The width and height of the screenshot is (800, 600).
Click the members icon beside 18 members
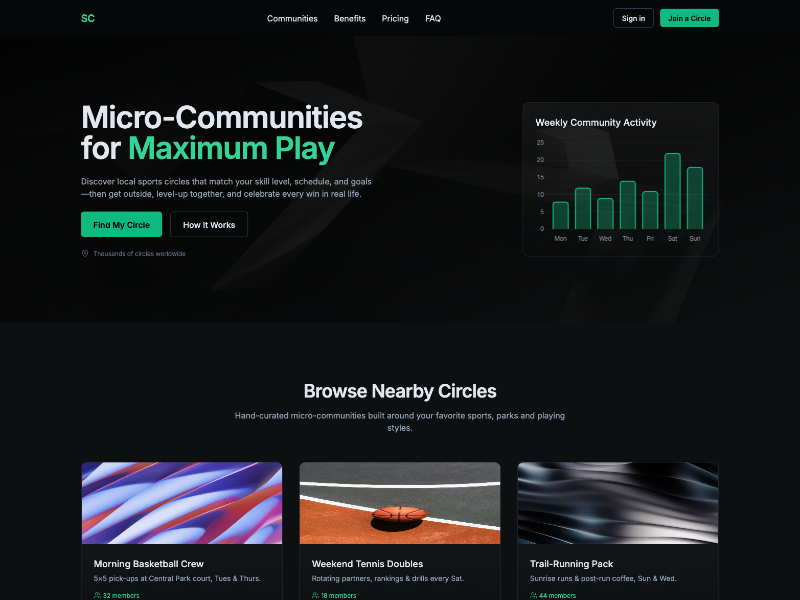coord(315,595)
